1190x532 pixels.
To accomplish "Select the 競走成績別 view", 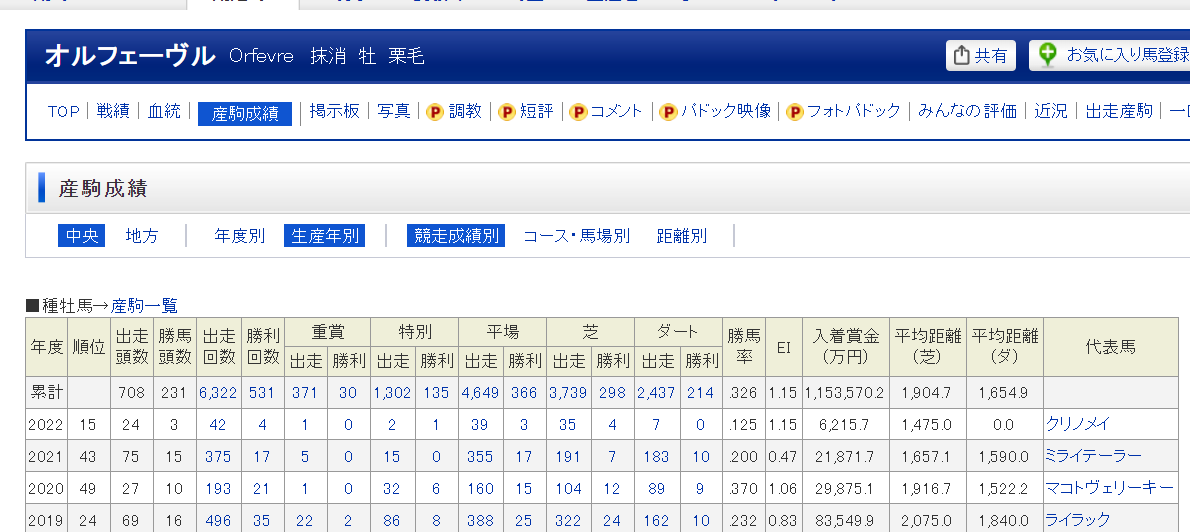I will click(x=455, y=236).
